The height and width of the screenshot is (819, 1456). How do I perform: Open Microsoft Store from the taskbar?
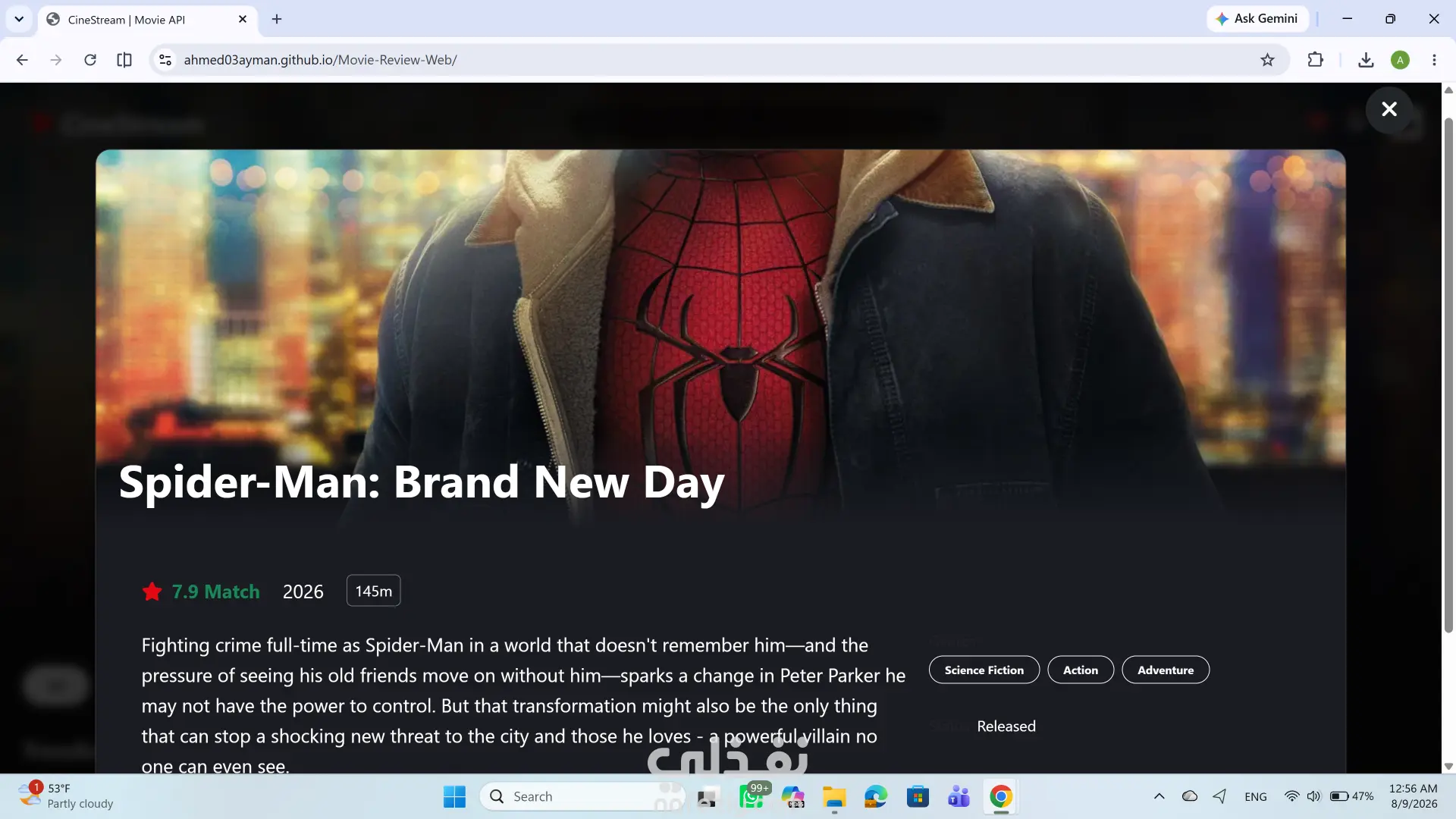pos(918,796)
